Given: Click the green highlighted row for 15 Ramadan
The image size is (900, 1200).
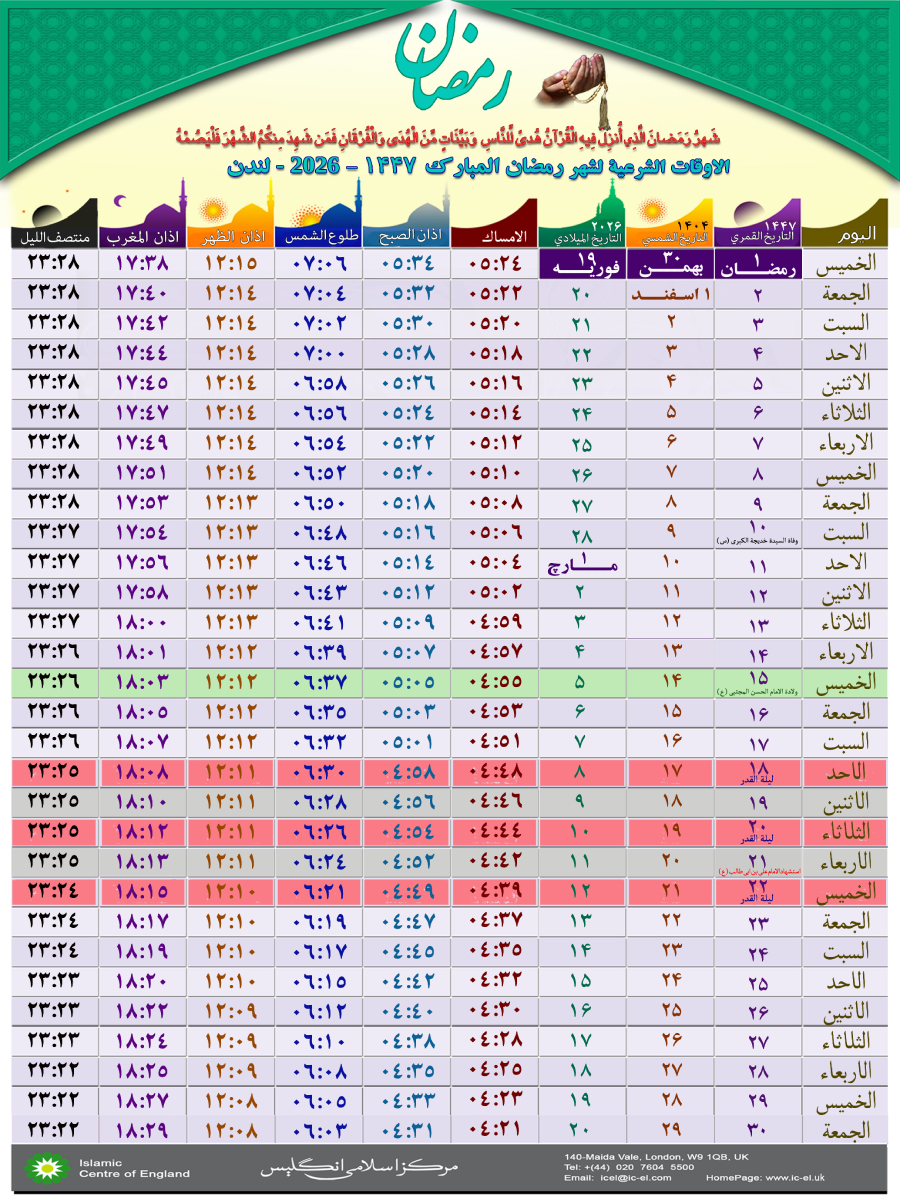Looking at the screenshot, I should pos(450,682).
